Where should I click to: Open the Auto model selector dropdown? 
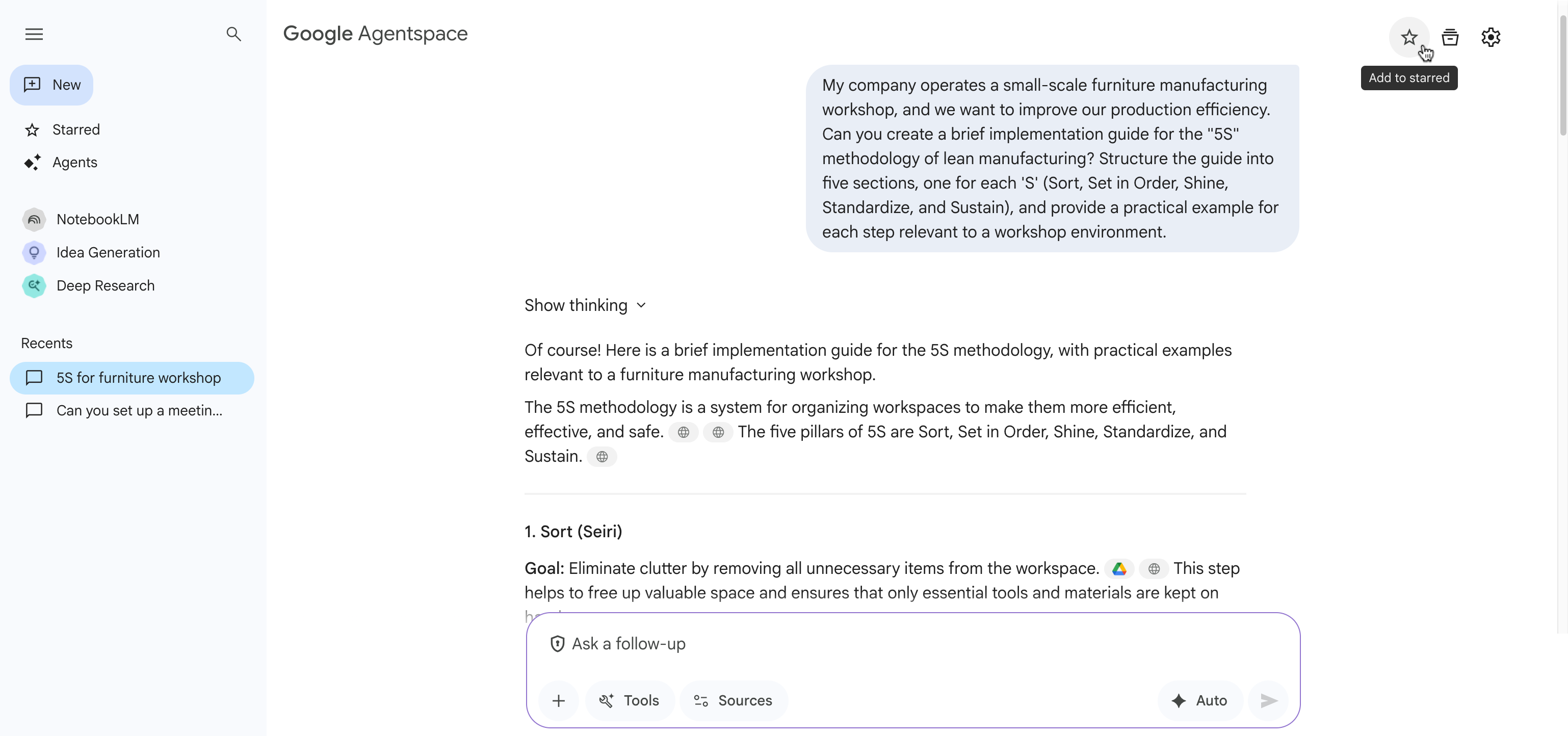1200,700
